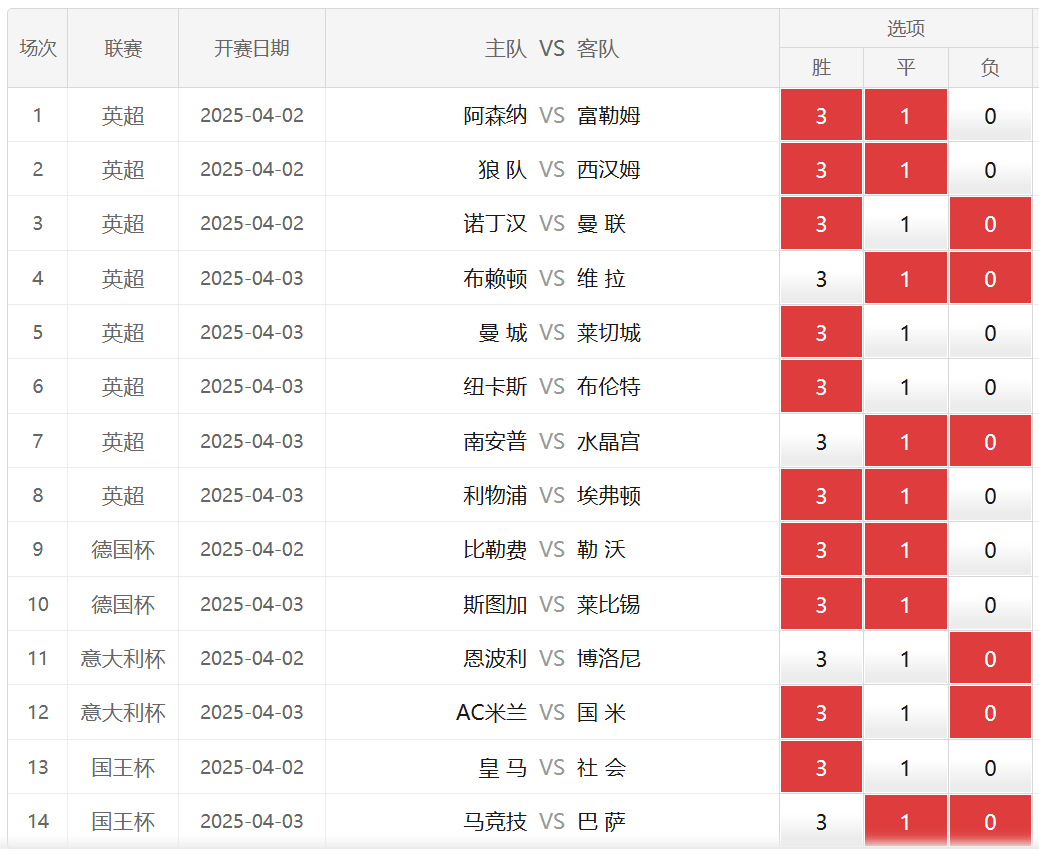Click team names 阿森纳 VS 富勒姆
This screenshot has width=1039, height=855.
point(552,115)
